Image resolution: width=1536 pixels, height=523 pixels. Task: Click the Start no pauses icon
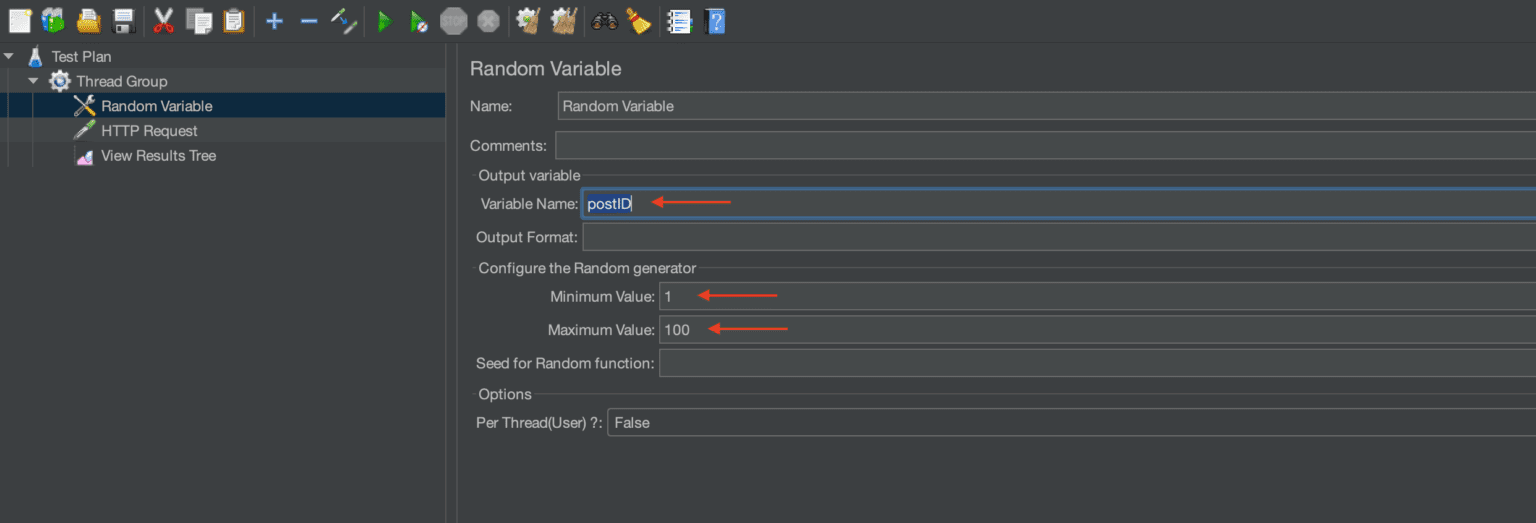419,20
